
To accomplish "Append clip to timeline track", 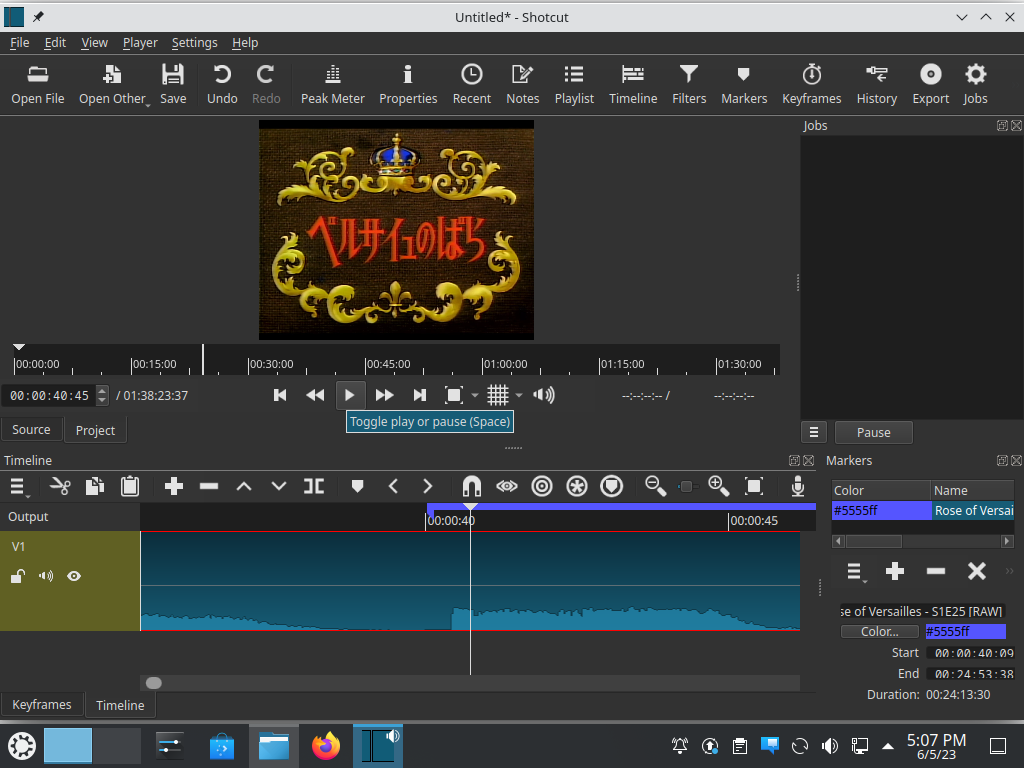I will coord(174,487).
